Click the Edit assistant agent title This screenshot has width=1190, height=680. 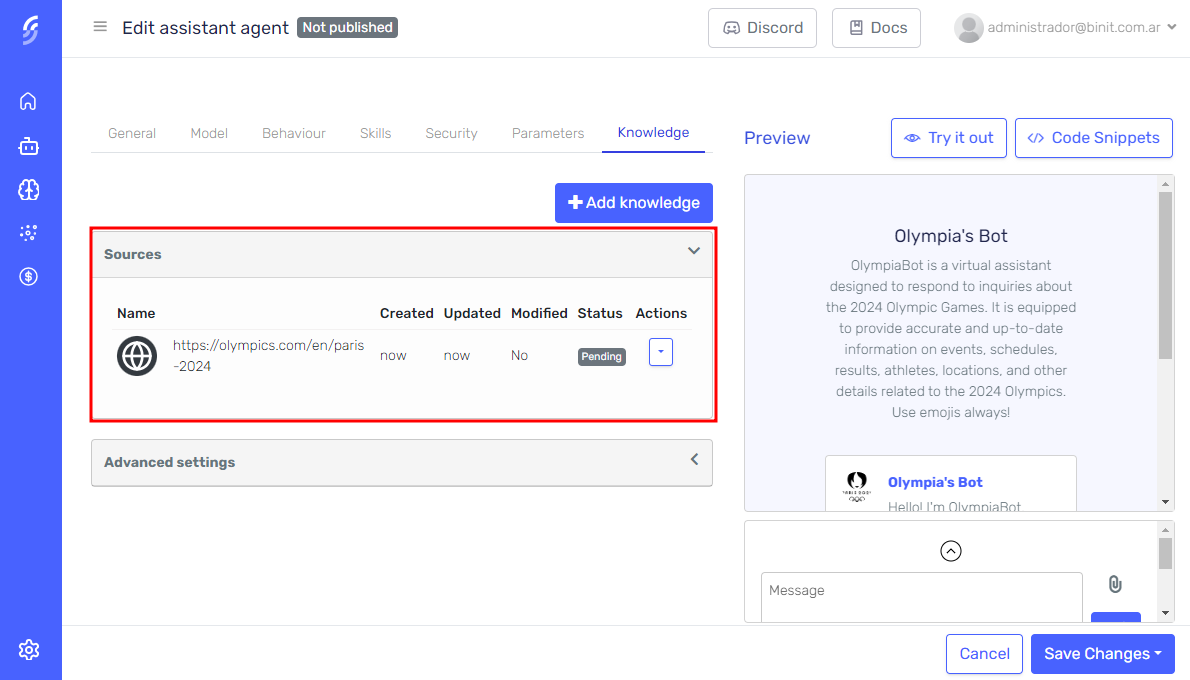pyautogui.click(x=206, y=28)
